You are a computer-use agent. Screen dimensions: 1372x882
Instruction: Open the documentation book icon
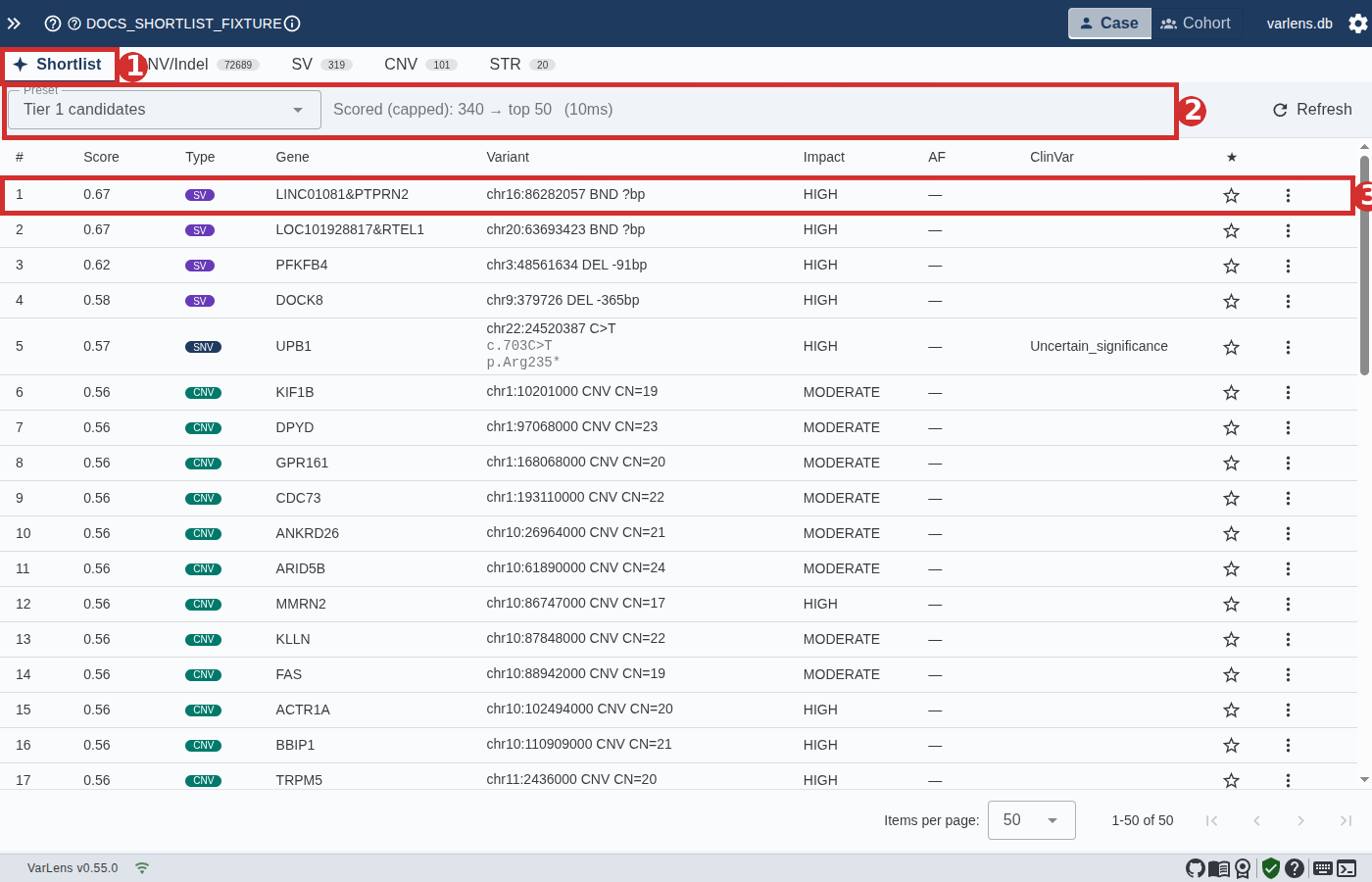pos(1219,868)
